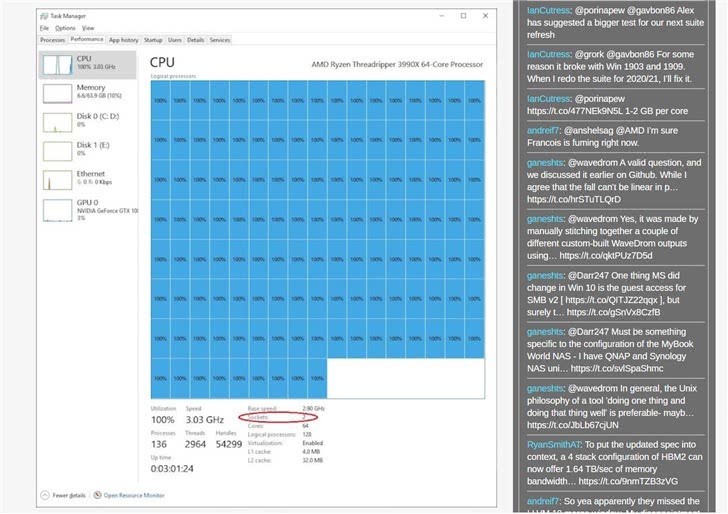
Task: Open the t.co/svlSpaShmc link
Action: 617,368
